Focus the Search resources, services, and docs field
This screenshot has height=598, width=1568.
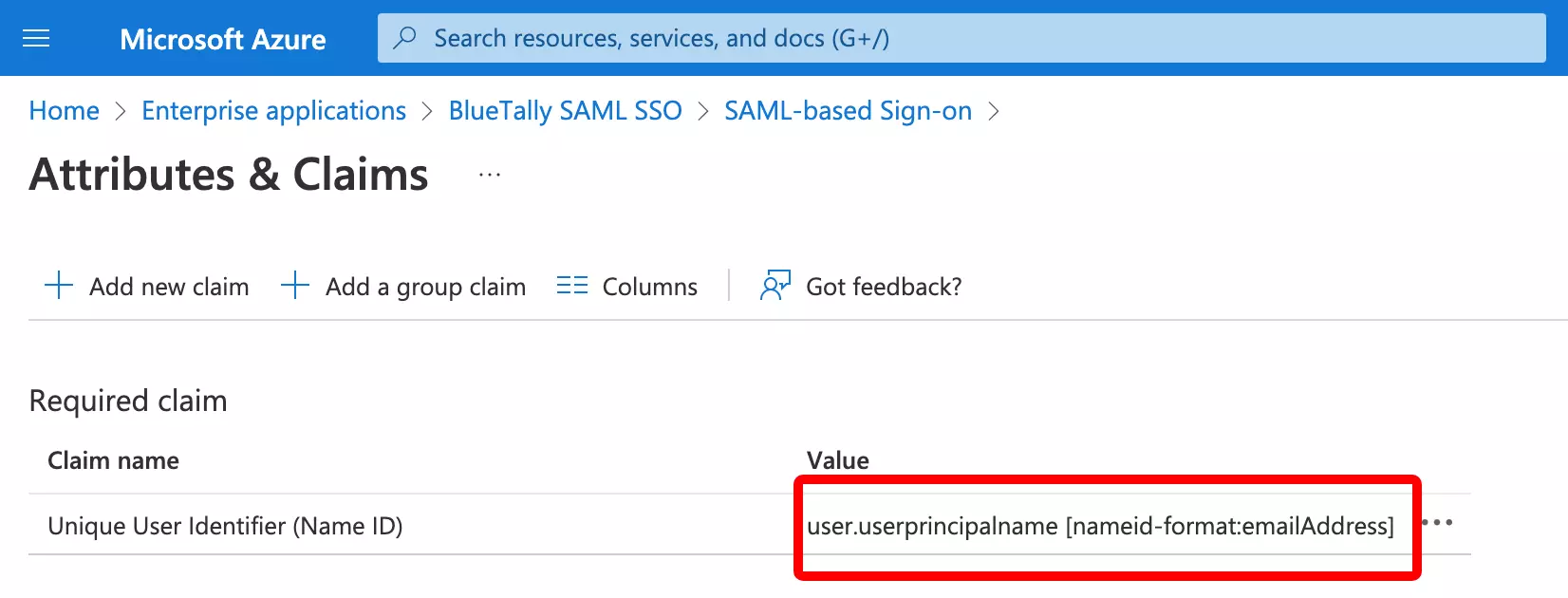click(949, 38)
